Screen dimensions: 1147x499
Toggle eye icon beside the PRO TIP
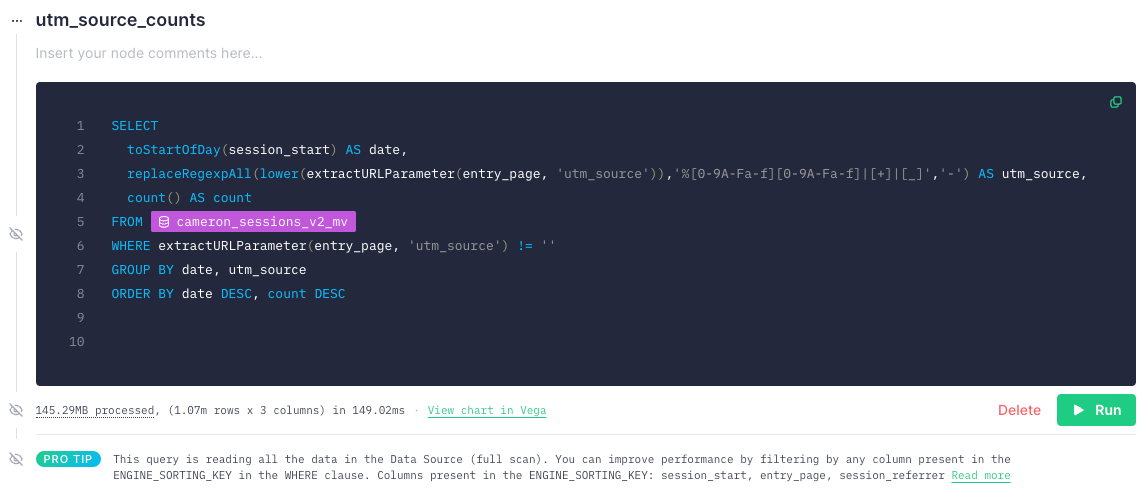tap(16, 459)
